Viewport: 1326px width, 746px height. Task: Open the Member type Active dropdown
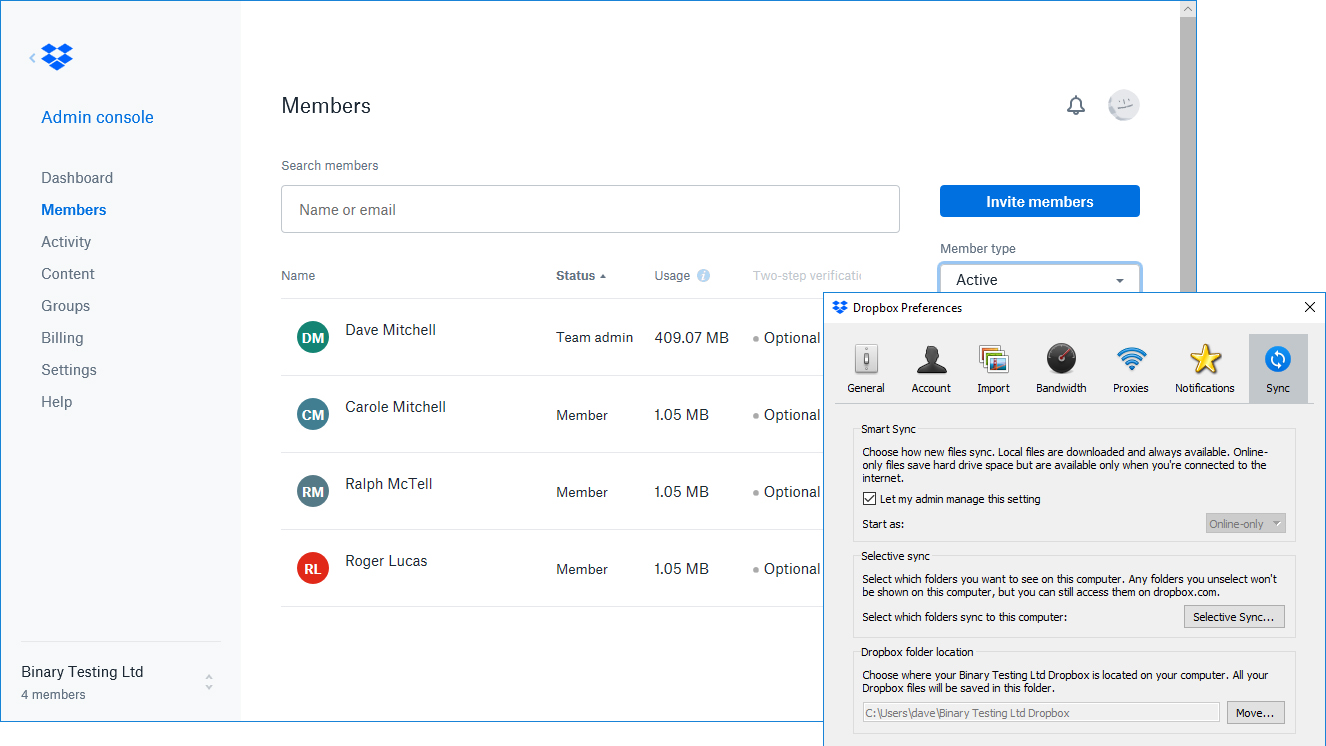(x=1039, y=279)
